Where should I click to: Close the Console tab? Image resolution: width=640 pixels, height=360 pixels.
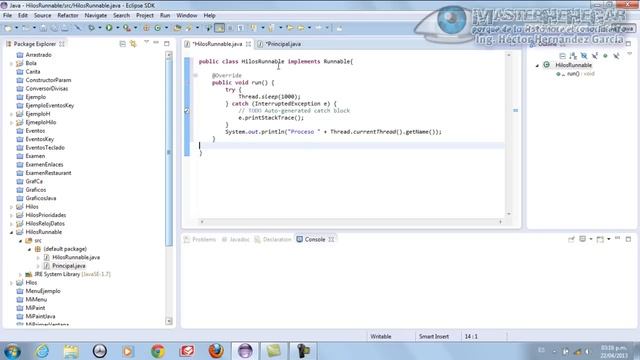[x=331, y=240]
